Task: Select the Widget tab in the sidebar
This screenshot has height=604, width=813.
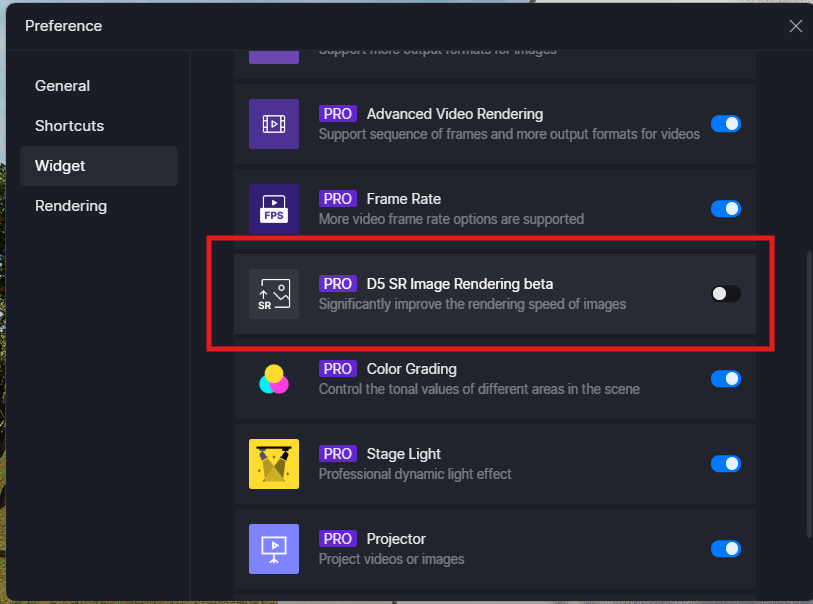Action: 60,166
